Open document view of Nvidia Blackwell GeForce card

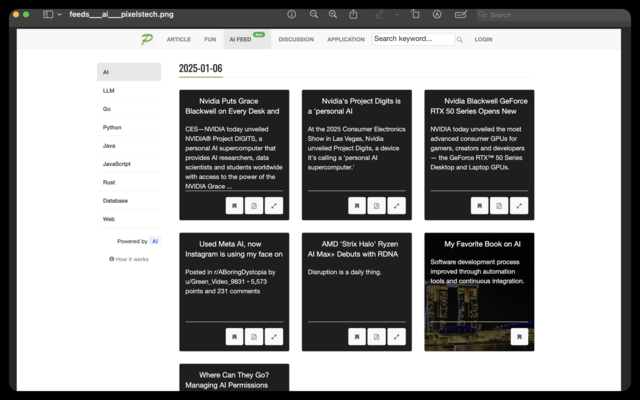coord(499,206)
